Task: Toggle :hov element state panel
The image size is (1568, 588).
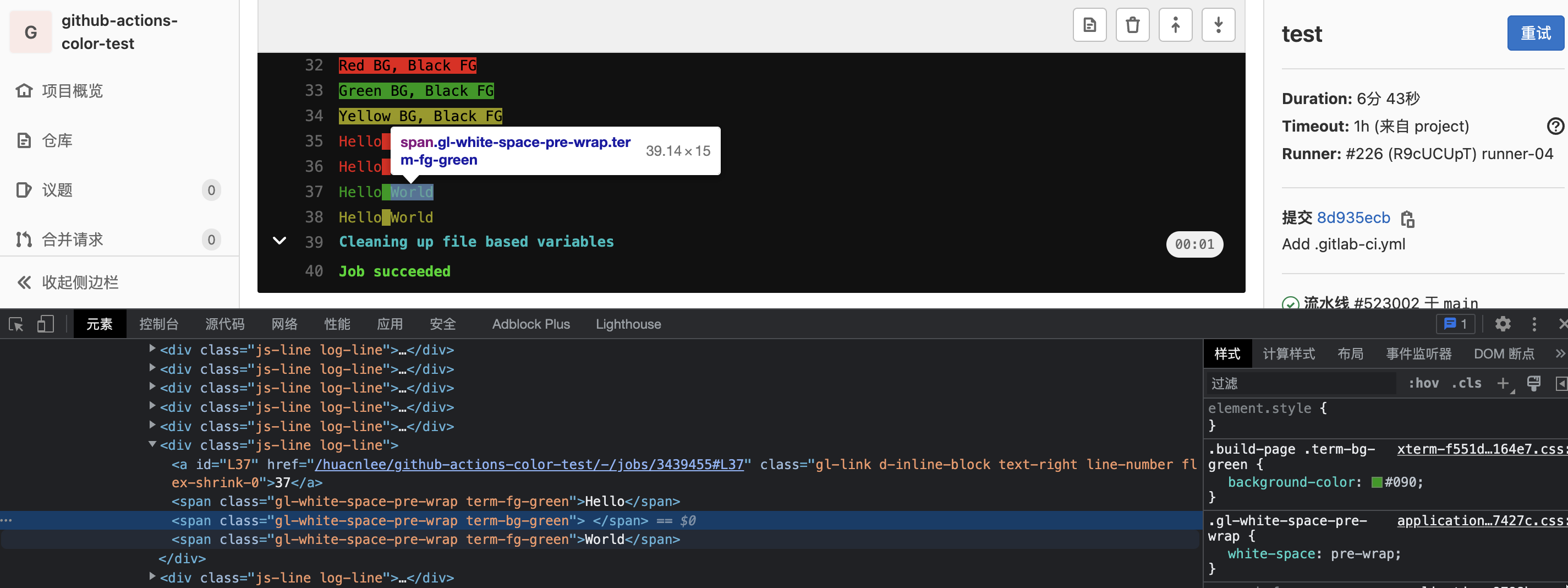Action: click(1423, 383)
